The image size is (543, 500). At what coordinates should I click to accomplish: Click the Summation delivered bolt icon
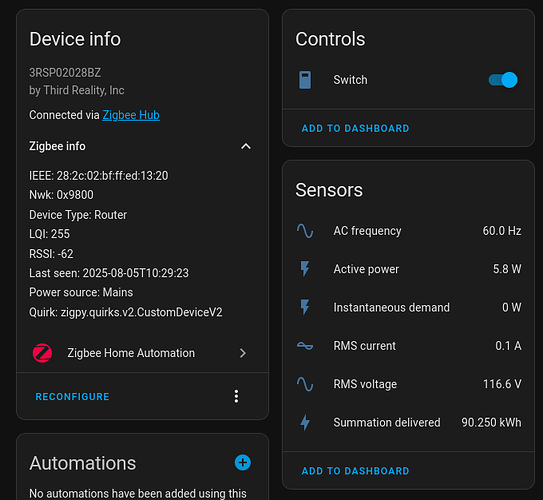tap(305, 422)
